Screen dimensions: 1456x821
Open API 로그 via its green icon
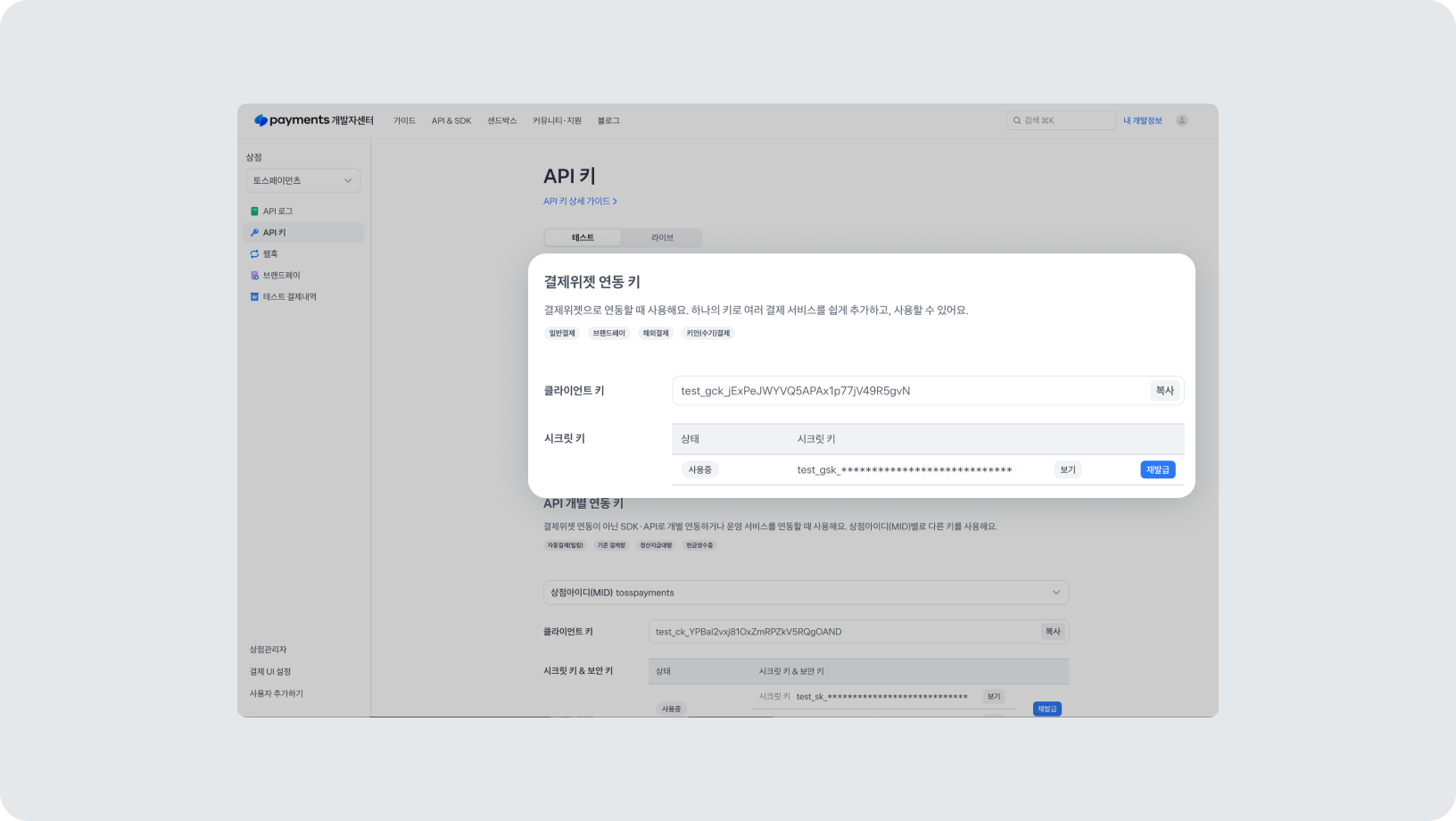coord(254,211)
